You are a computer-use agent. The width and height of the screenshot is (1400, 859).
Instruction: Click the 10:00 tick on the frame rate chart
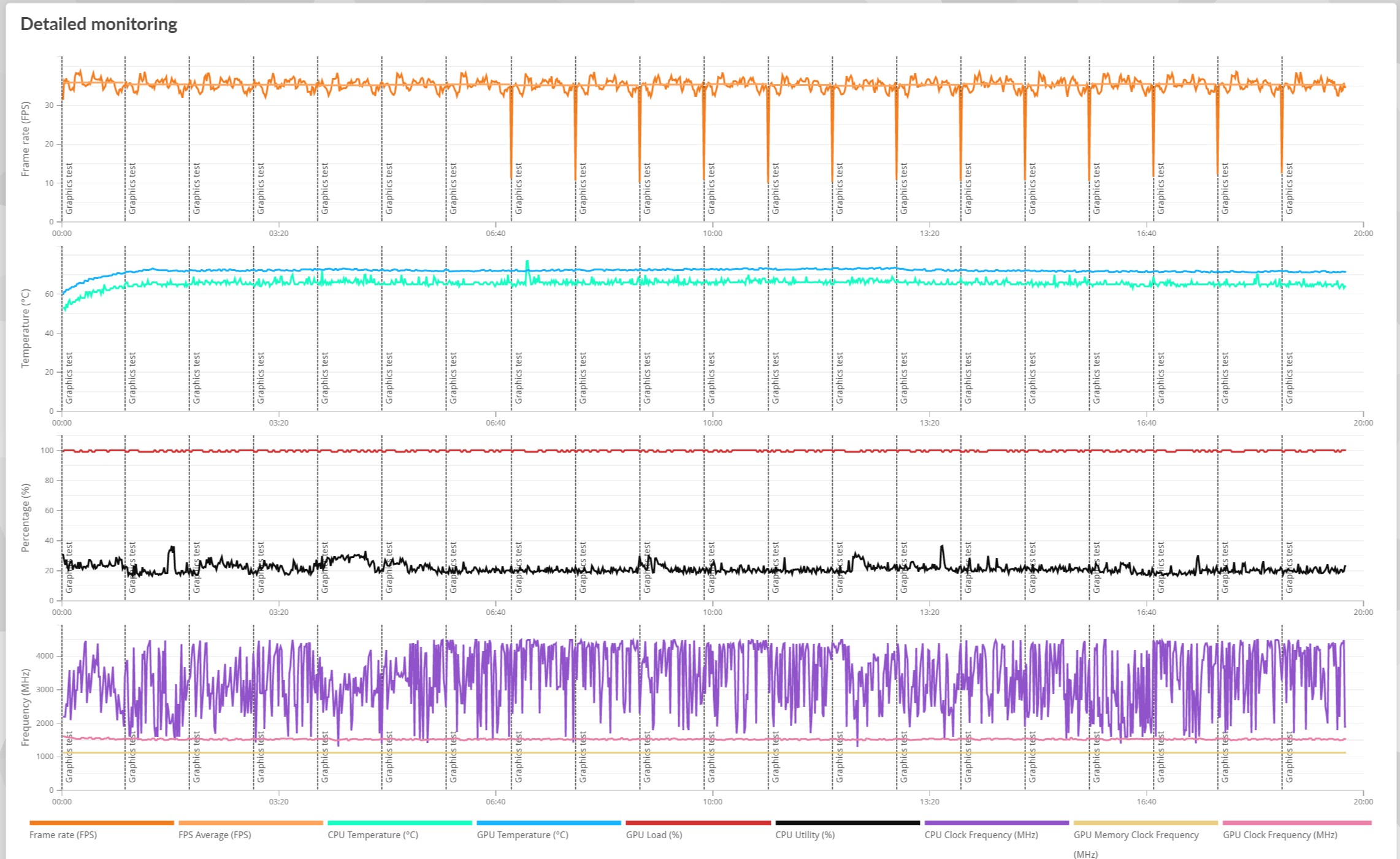(x=713, y=234)
